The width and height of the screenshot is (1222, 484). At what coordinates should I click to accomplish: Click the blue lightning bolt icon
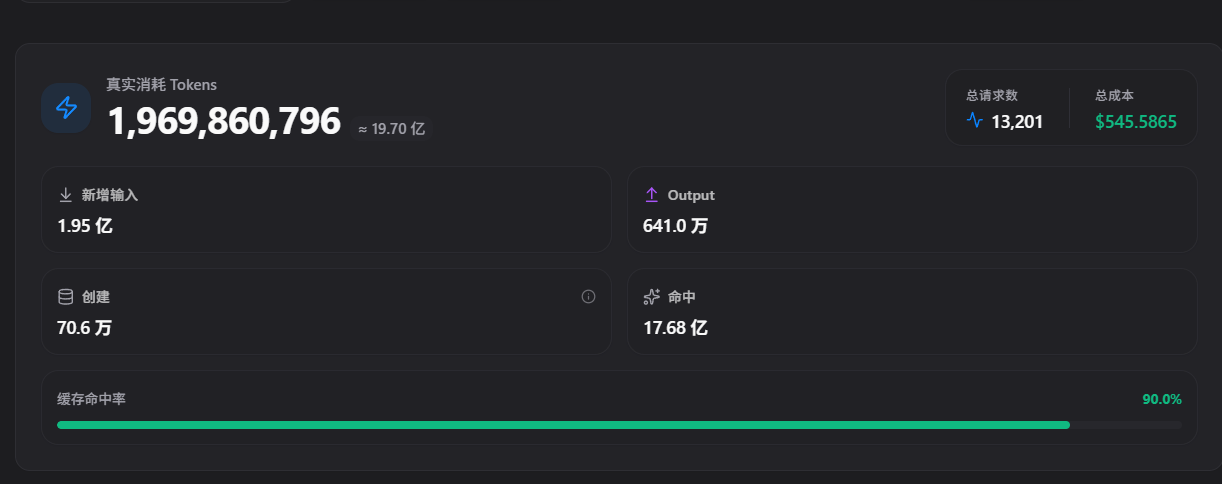pyautogui.click(x=66, y=107)
